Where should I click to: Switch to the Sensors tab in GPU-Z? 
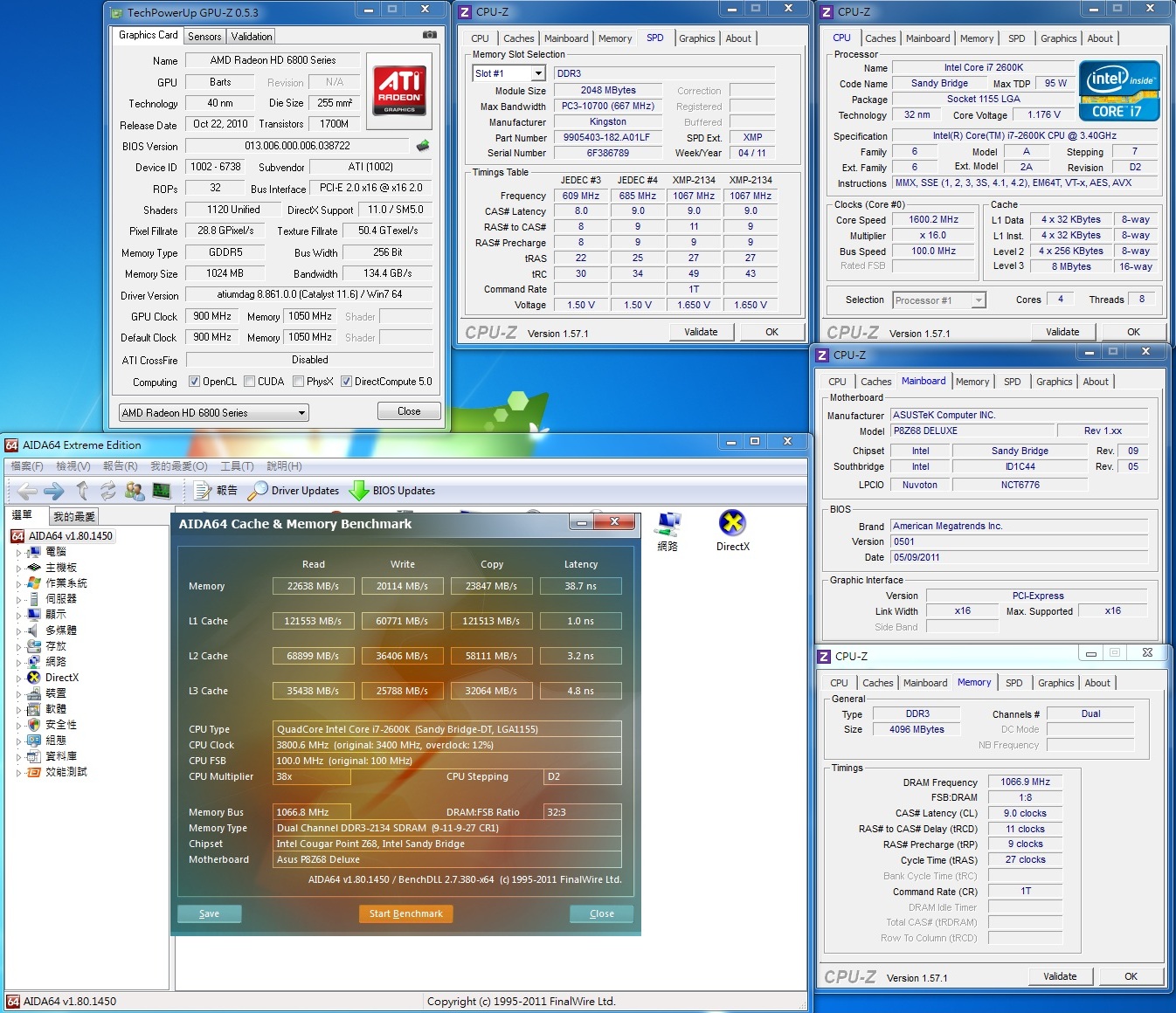point(204,37)
